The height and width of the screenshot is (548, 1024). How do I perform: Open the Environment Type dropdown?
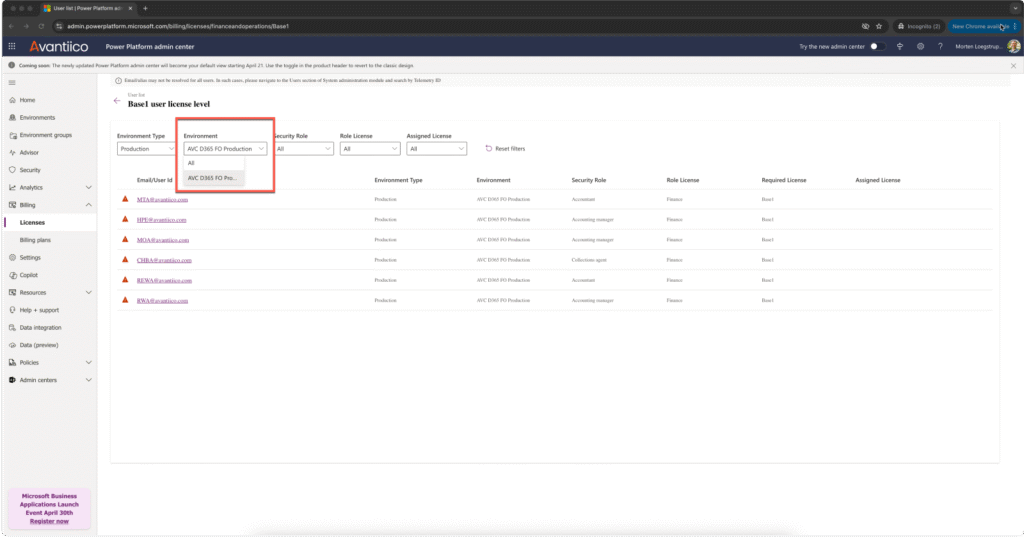point(147,149)
